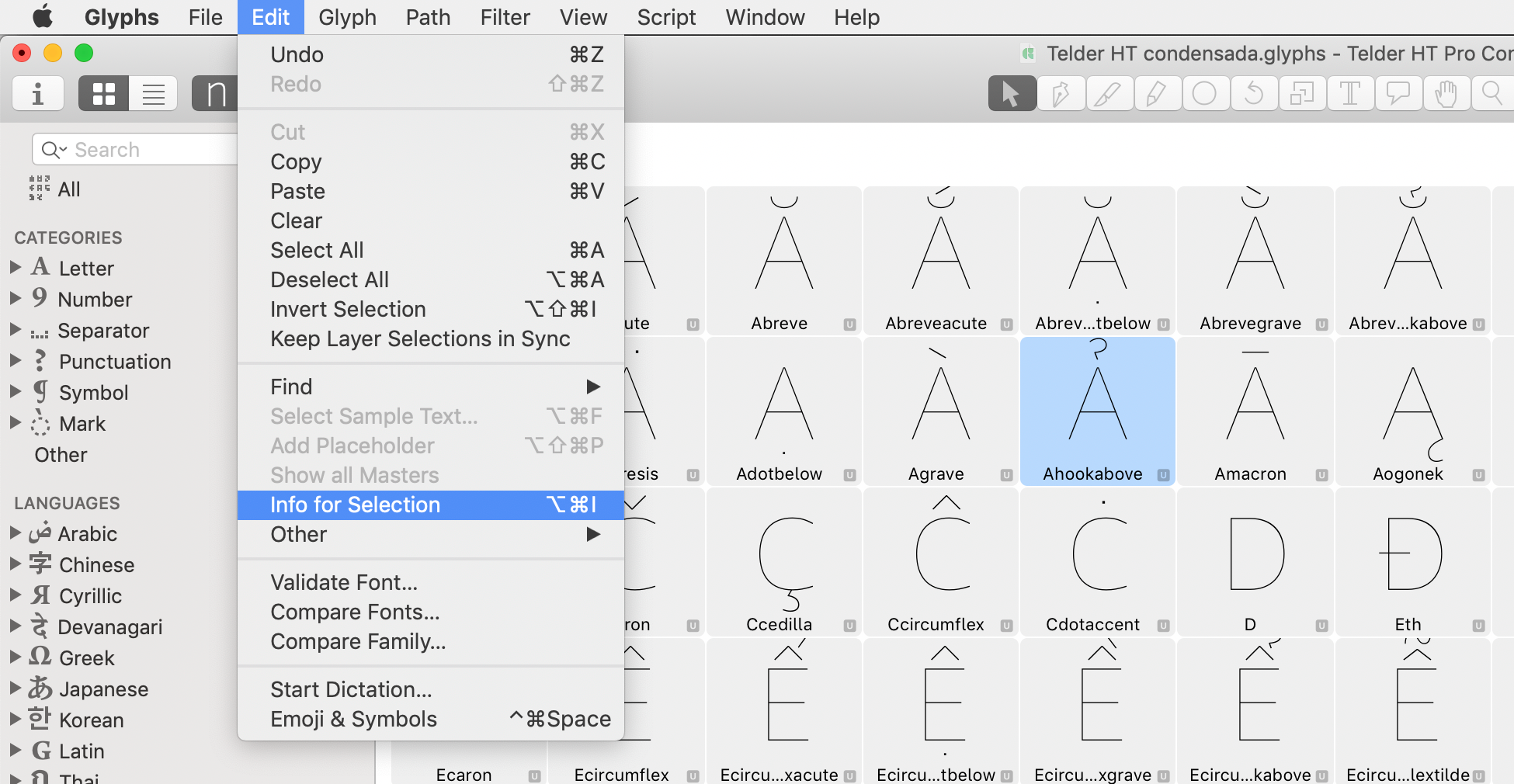The height and width of the screenshot is (784, 1514).
Task: Select the Ahookabove glyph cell
Action: (x=1097, y=411)
